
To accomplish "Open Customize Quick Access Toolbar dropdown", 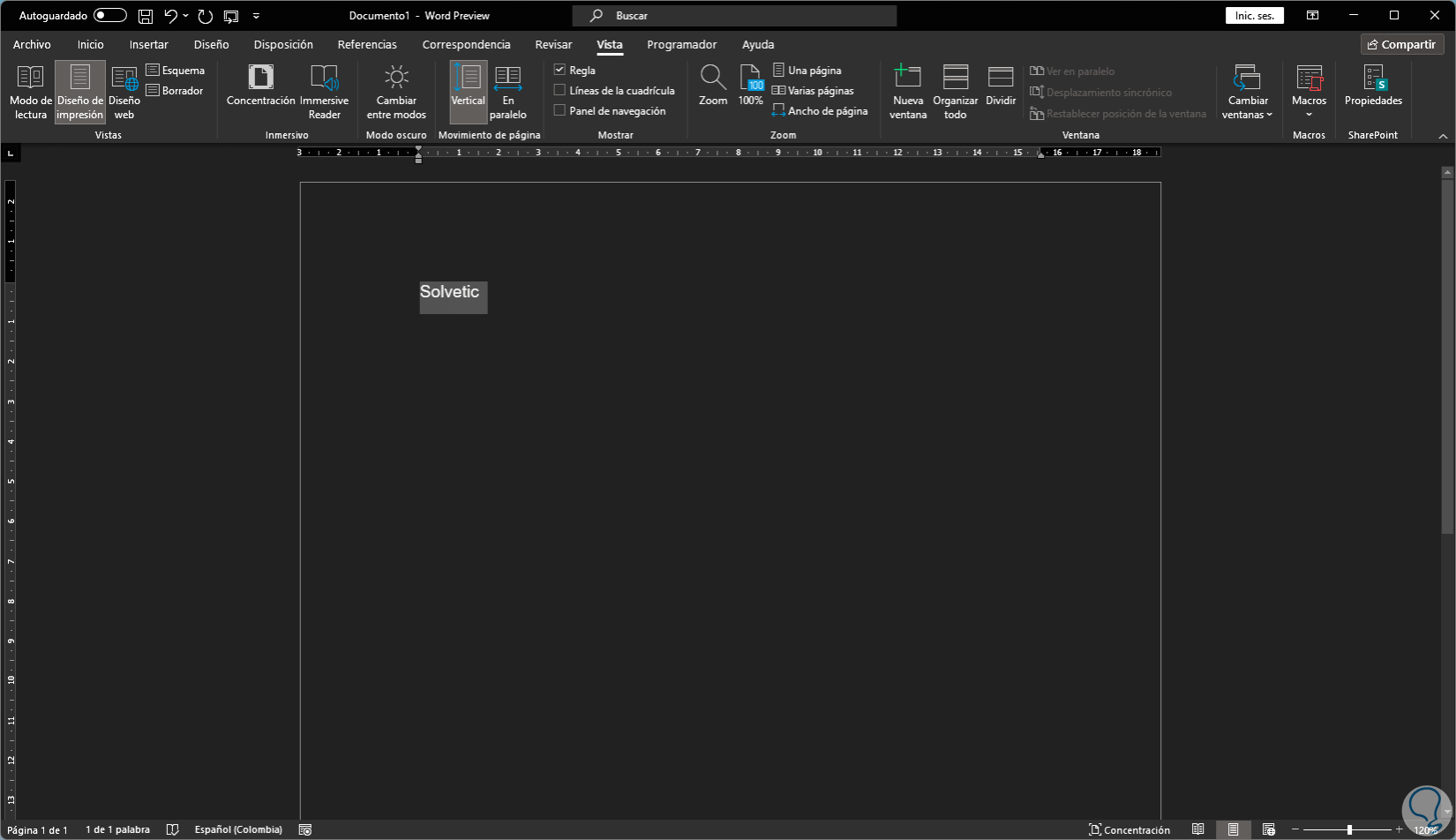I will pos(256,16).
